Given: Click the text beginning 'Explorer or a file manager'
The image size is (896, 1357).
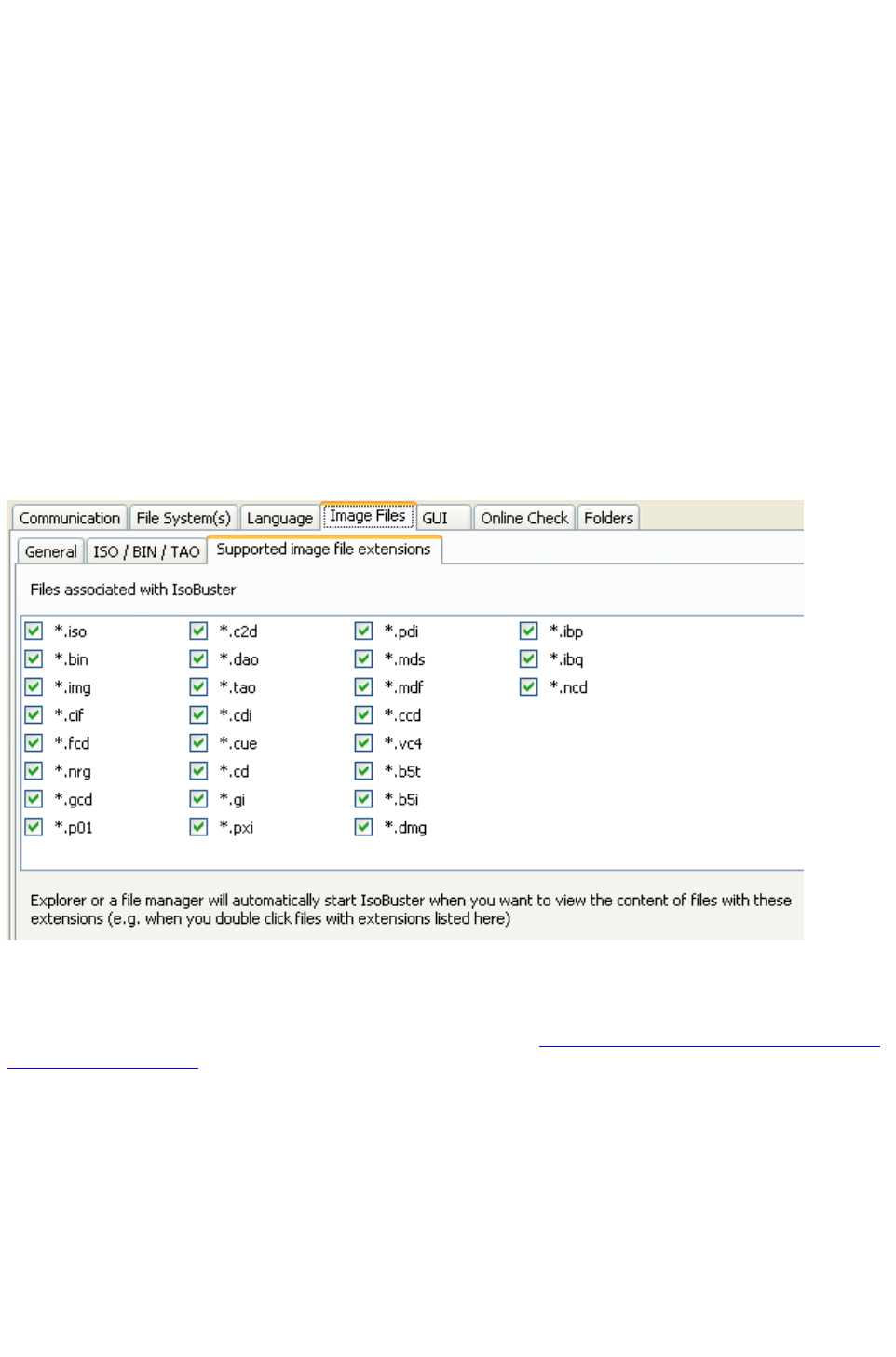Looking at the screenshot, I should click(411, 909).
